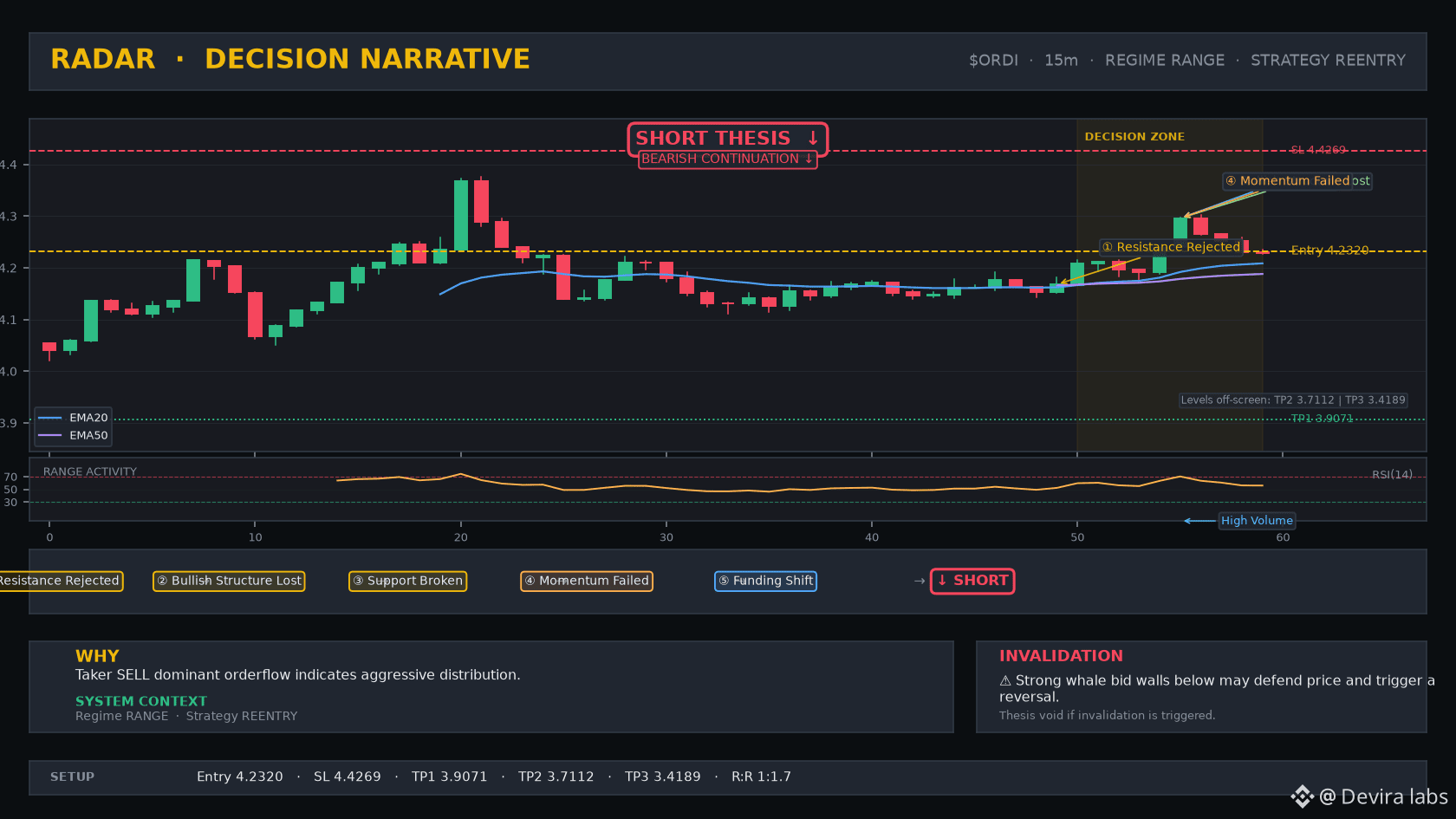The image size is (1456, 819).
Task: Select the Regime RANGE · Strategy REENTRY line
Action: [186, 716]
